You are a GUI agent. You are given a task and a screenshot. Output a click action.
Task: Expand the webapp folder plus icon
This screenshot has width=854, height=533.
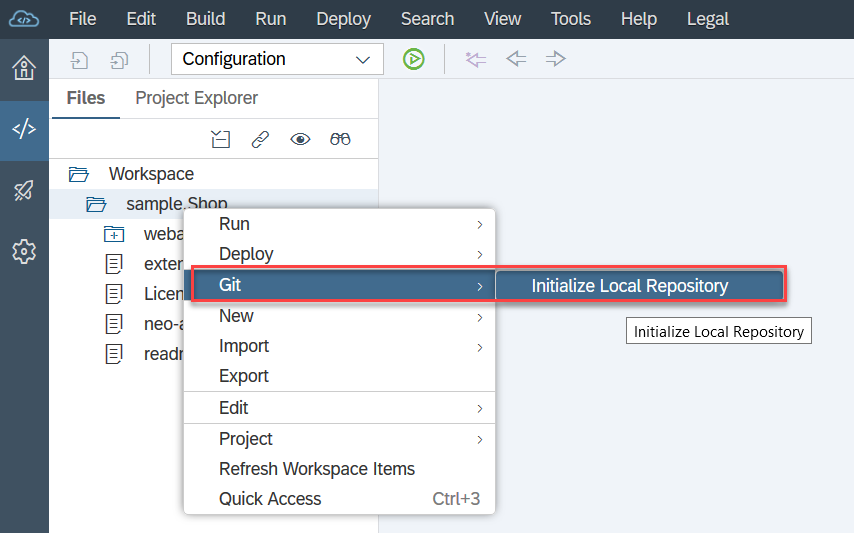coord(114,234)
